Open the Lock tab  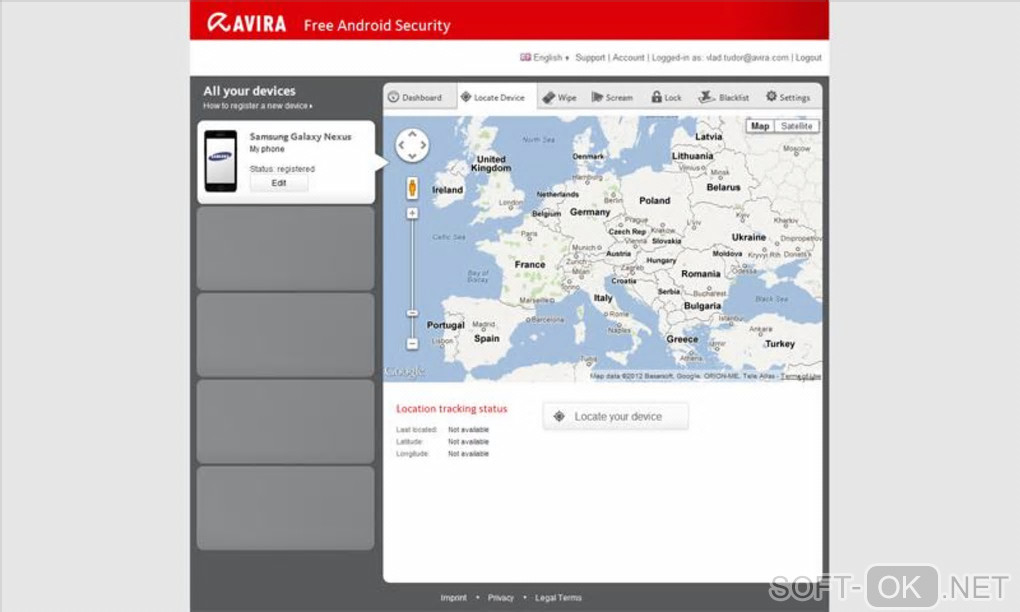666,98
